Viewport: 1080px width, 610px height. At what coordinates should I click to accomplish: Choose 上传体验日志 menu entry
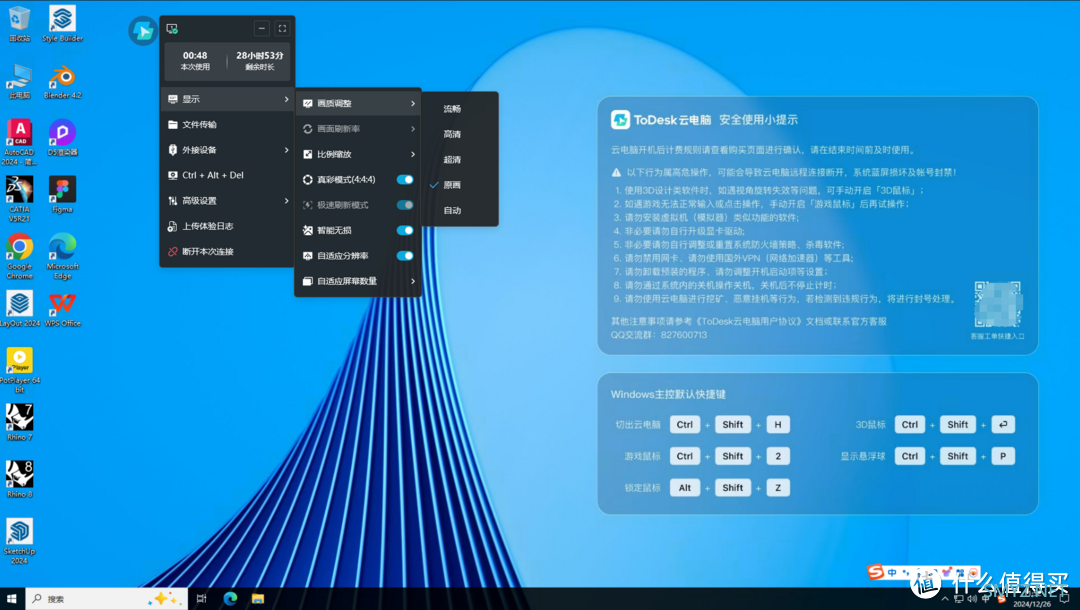(227, 227)
